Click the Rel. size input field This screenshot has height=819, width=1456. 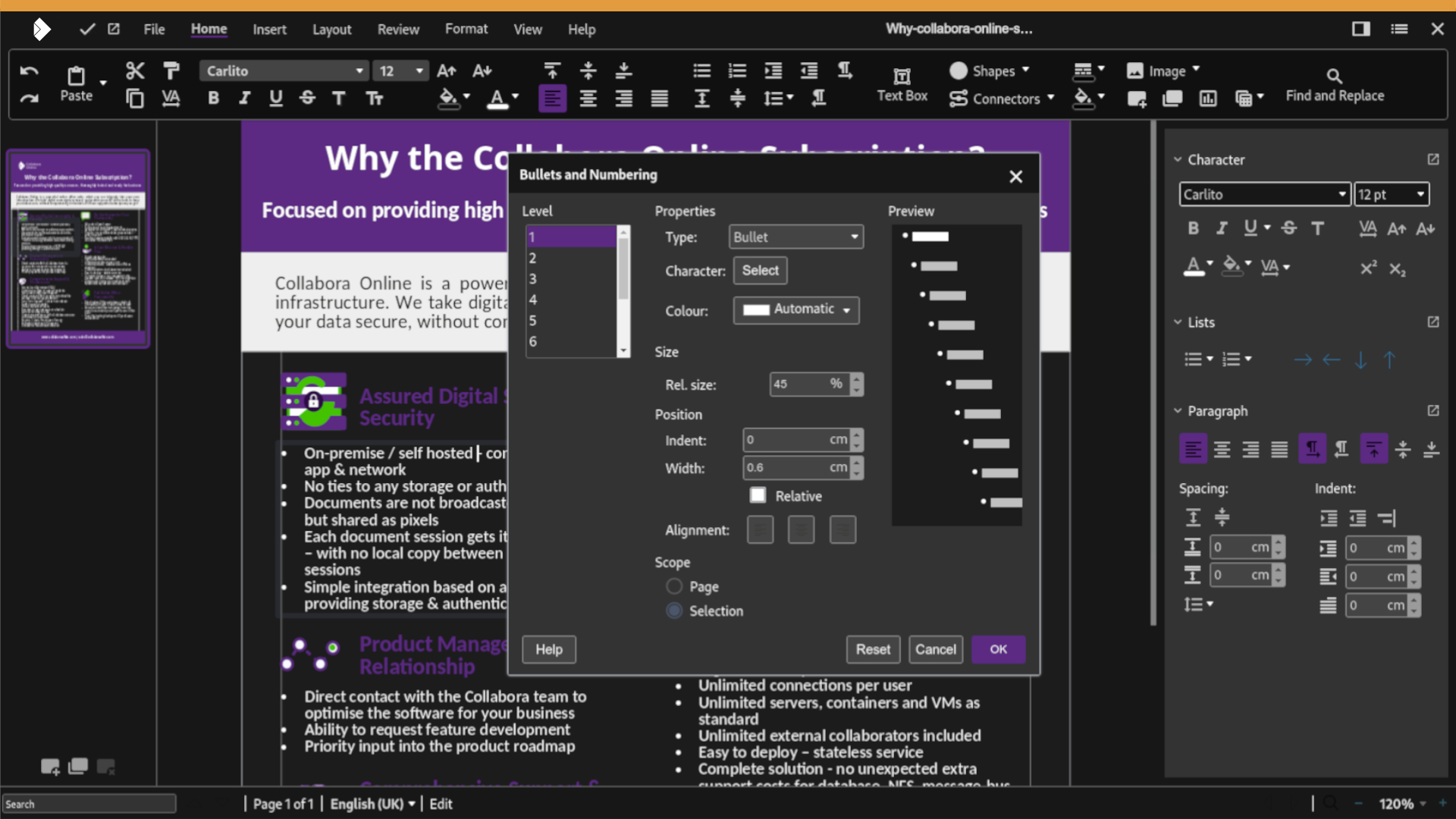click(808, 384)
